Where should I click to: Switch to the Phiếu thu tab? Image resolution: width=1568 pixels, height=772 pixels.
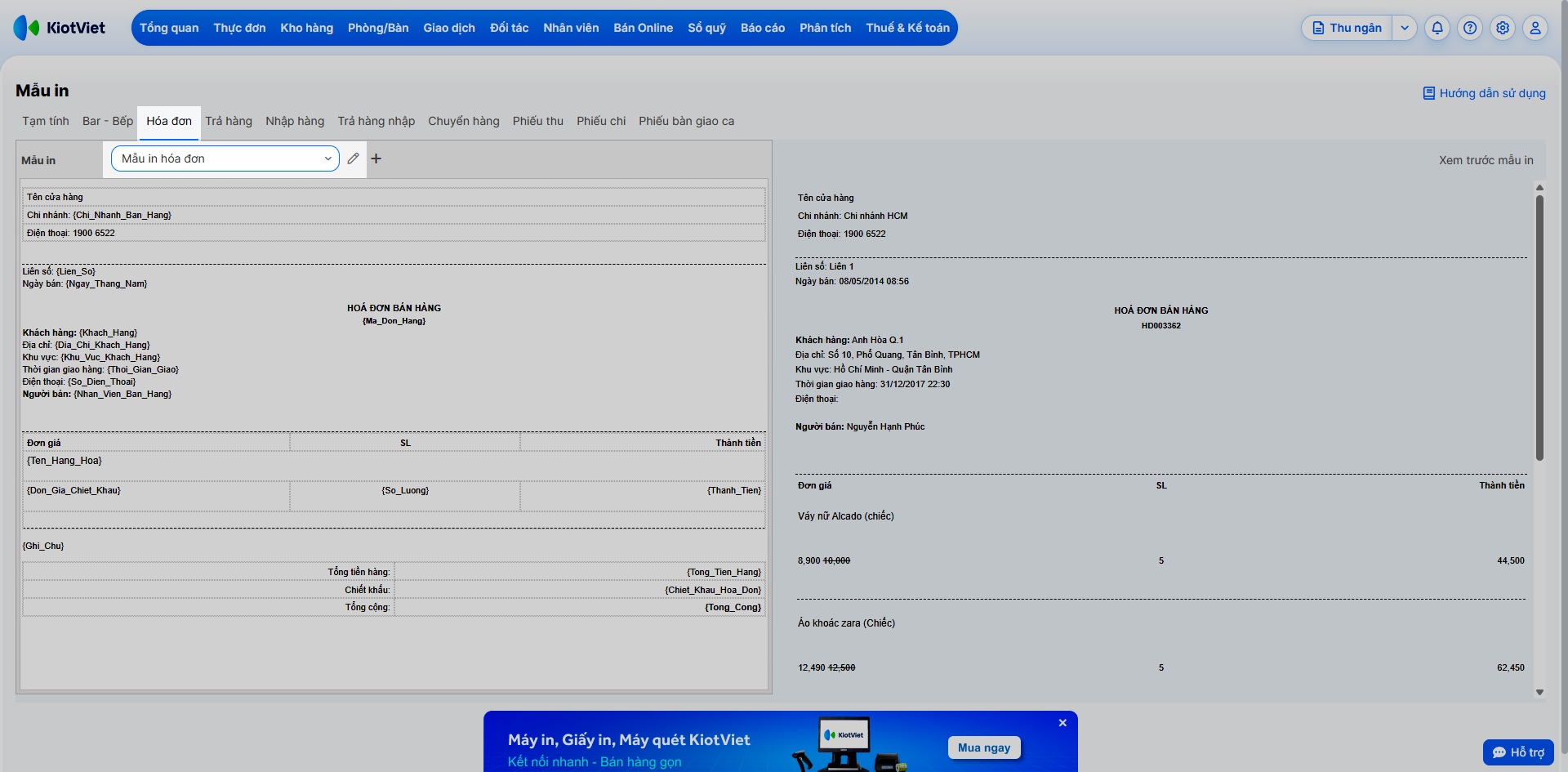[538, 121]
